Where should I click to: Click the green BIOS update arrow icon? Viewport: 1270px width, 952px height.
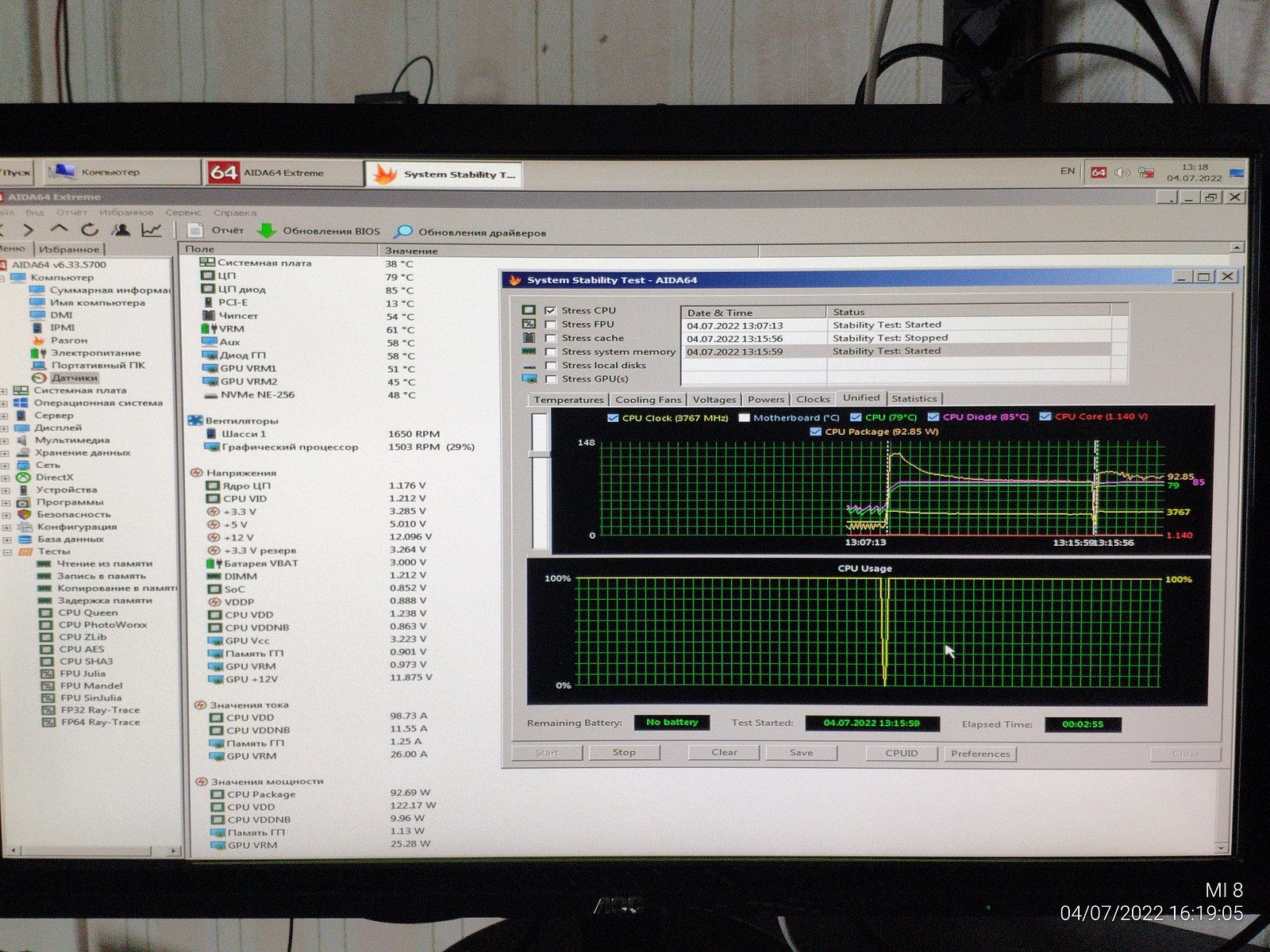pos(267,231)
